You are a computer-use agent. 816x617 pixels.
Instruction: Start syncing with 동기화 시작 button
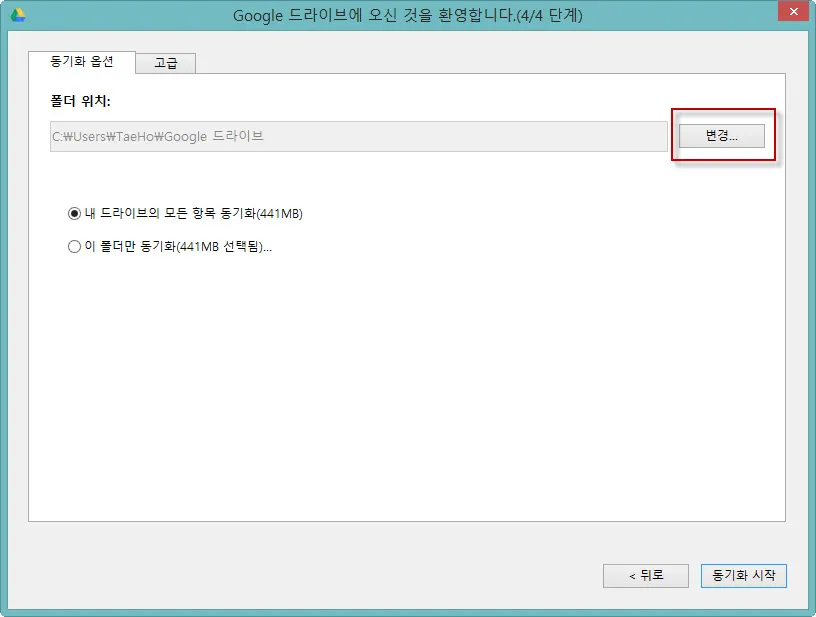click(x=744, y=576)
